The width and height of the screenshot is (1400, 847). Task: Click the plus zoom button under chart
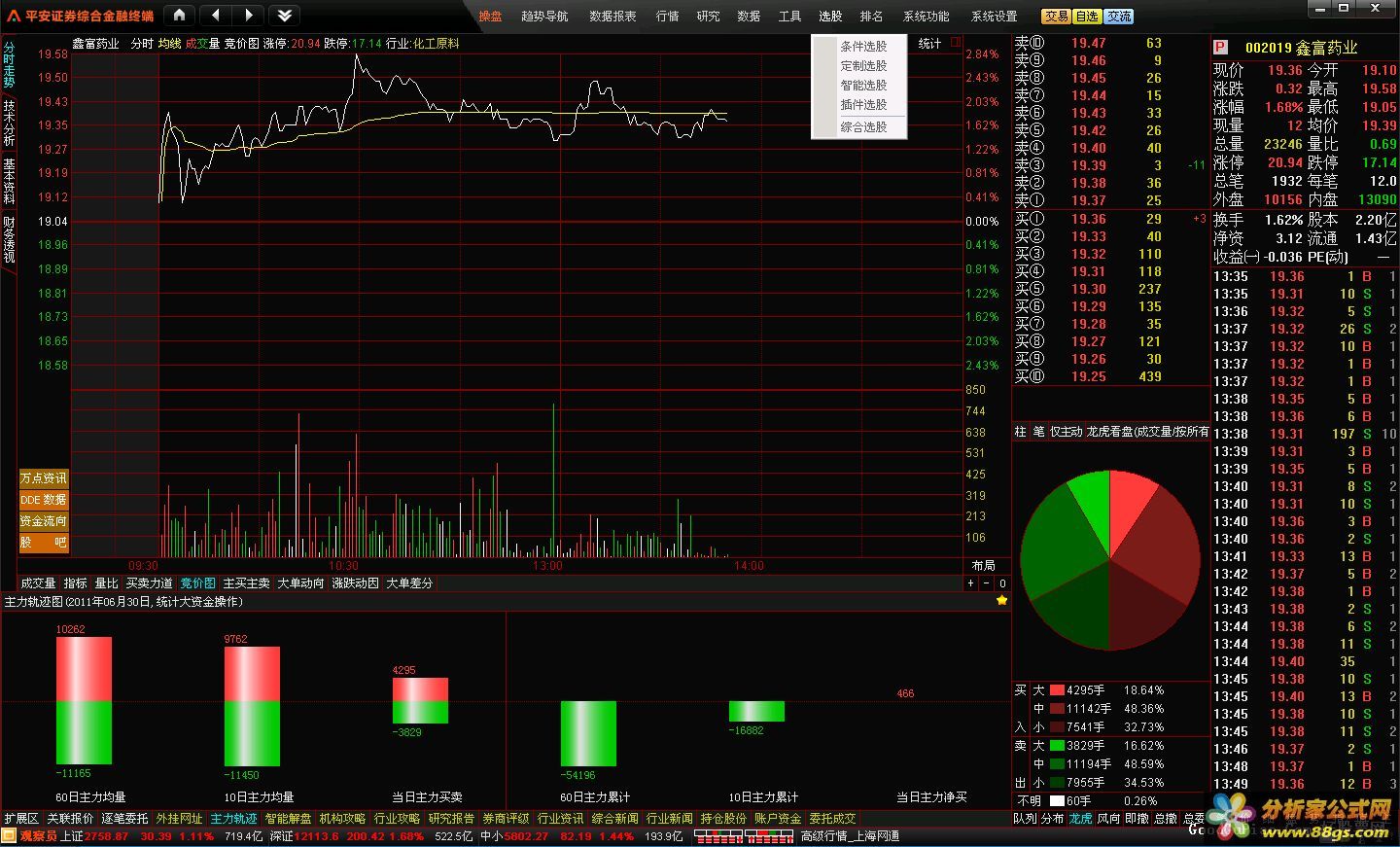click(x=970, y=582)
